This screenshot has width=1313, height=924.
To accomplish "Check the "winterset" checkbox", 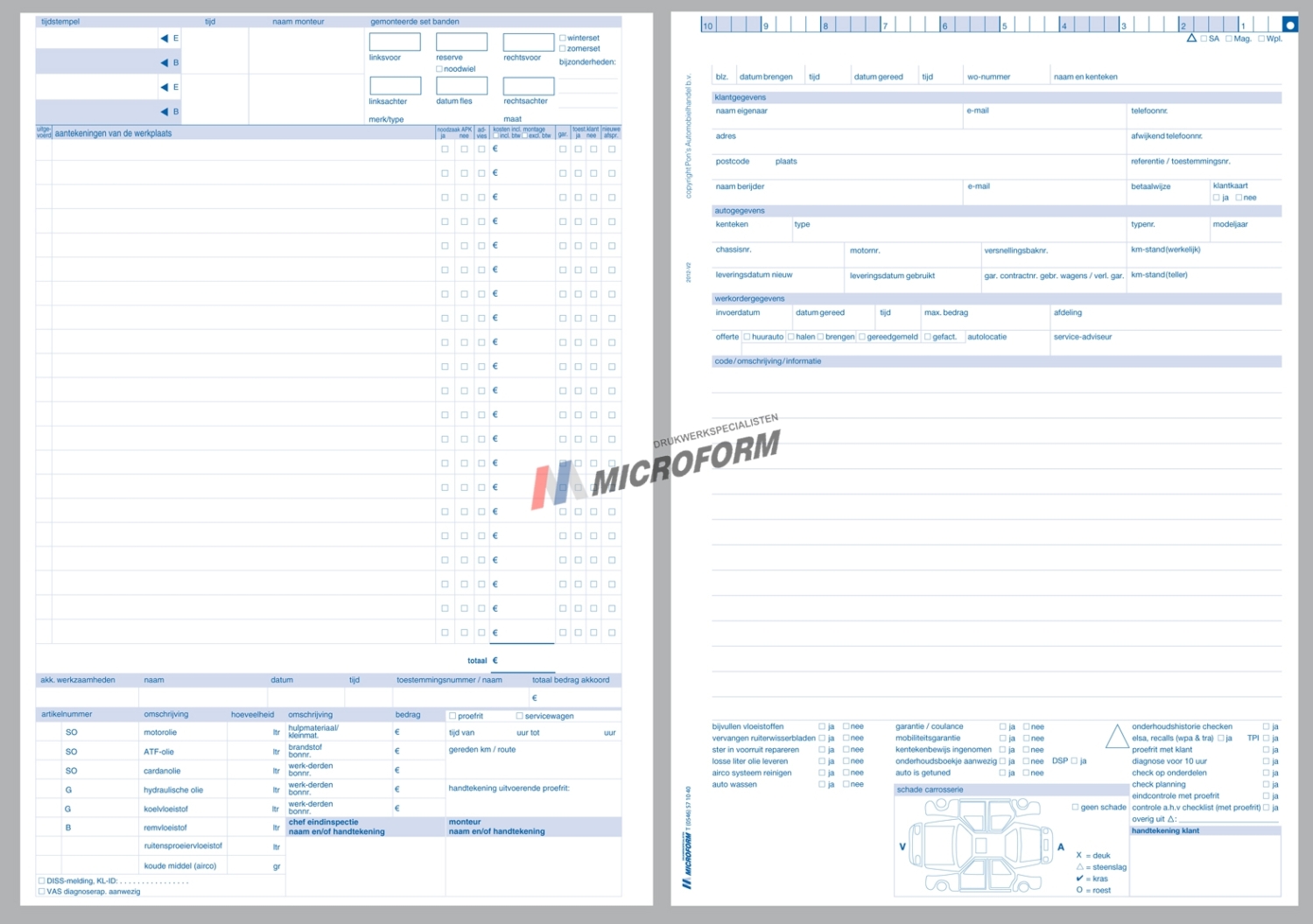I will 562,38.
